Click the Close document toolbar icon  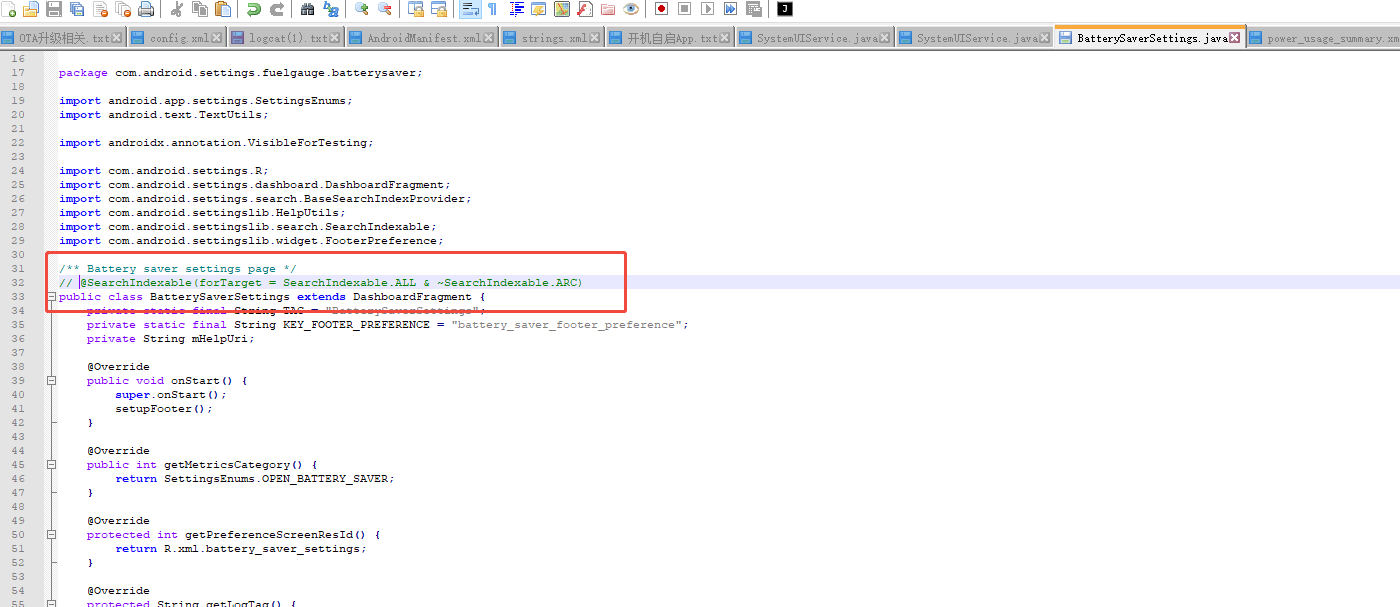[100, 9]
